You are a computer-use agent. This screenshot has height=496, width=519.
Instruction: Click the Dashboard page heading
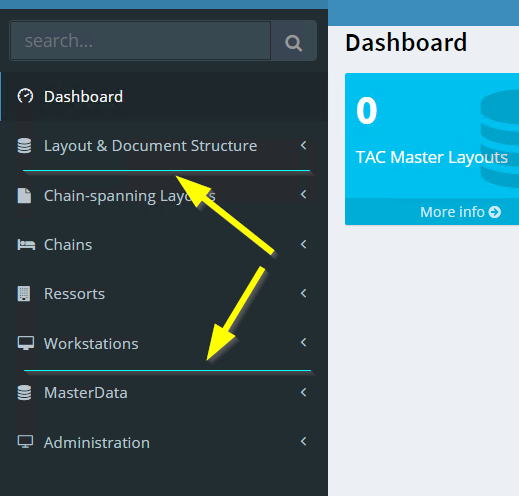(406, 43)
